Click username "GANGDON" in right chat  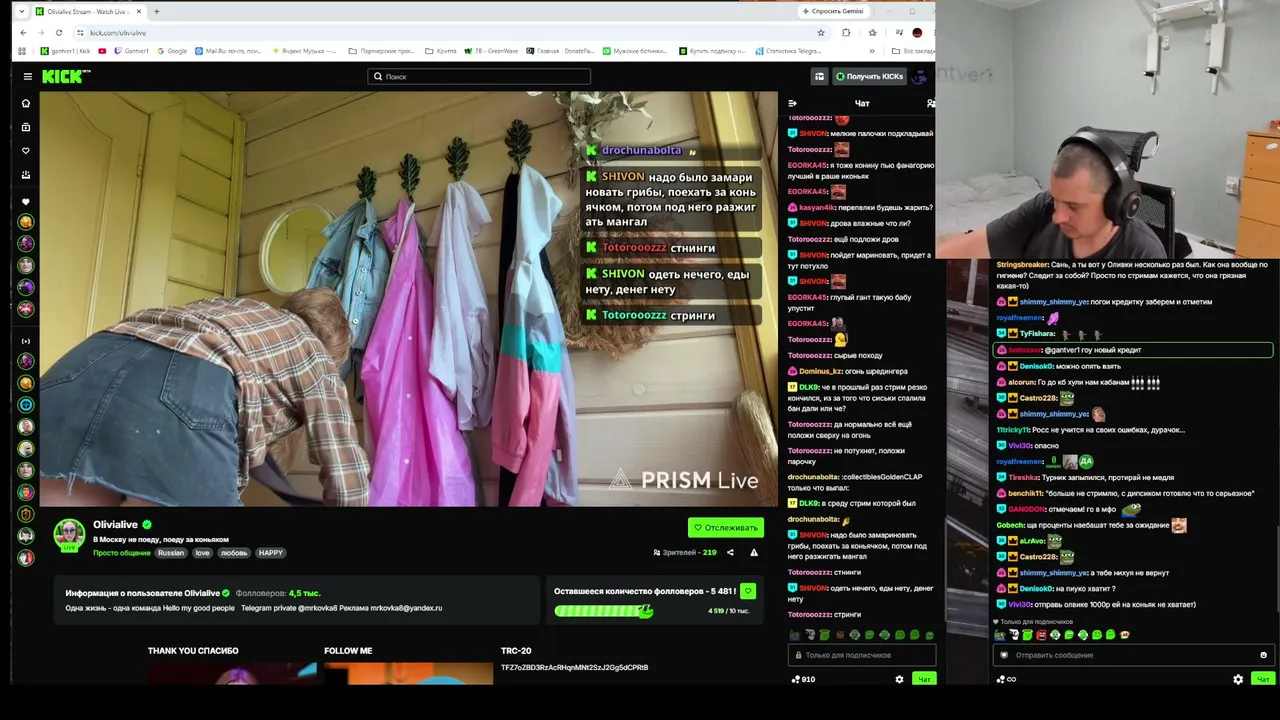(1026, 509)
